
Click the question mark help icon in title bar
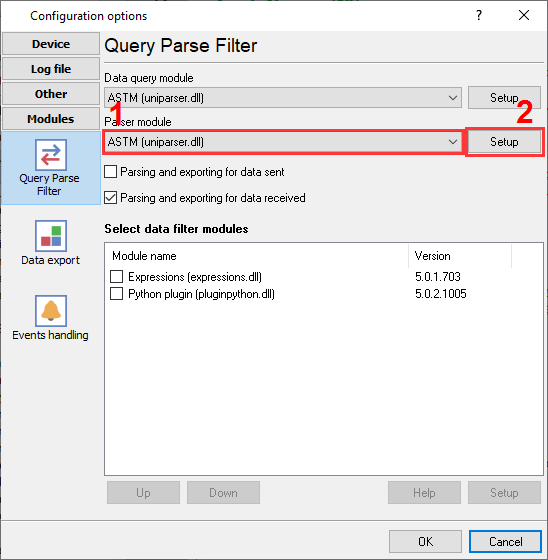pyautogui.click(x=479, y=15)
